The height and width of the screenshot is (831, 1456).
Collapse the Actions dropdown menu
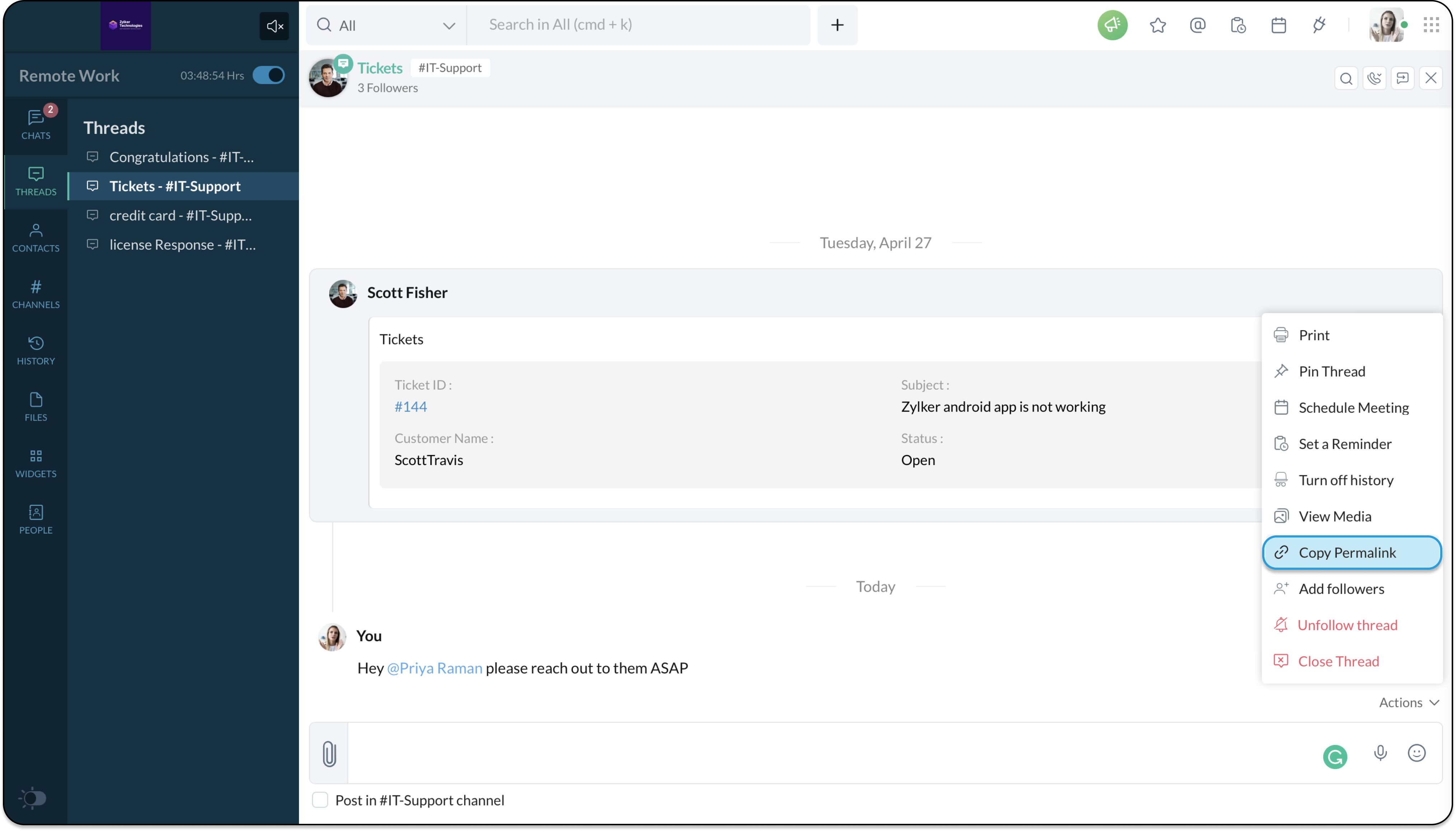[x=1409, y=703]
